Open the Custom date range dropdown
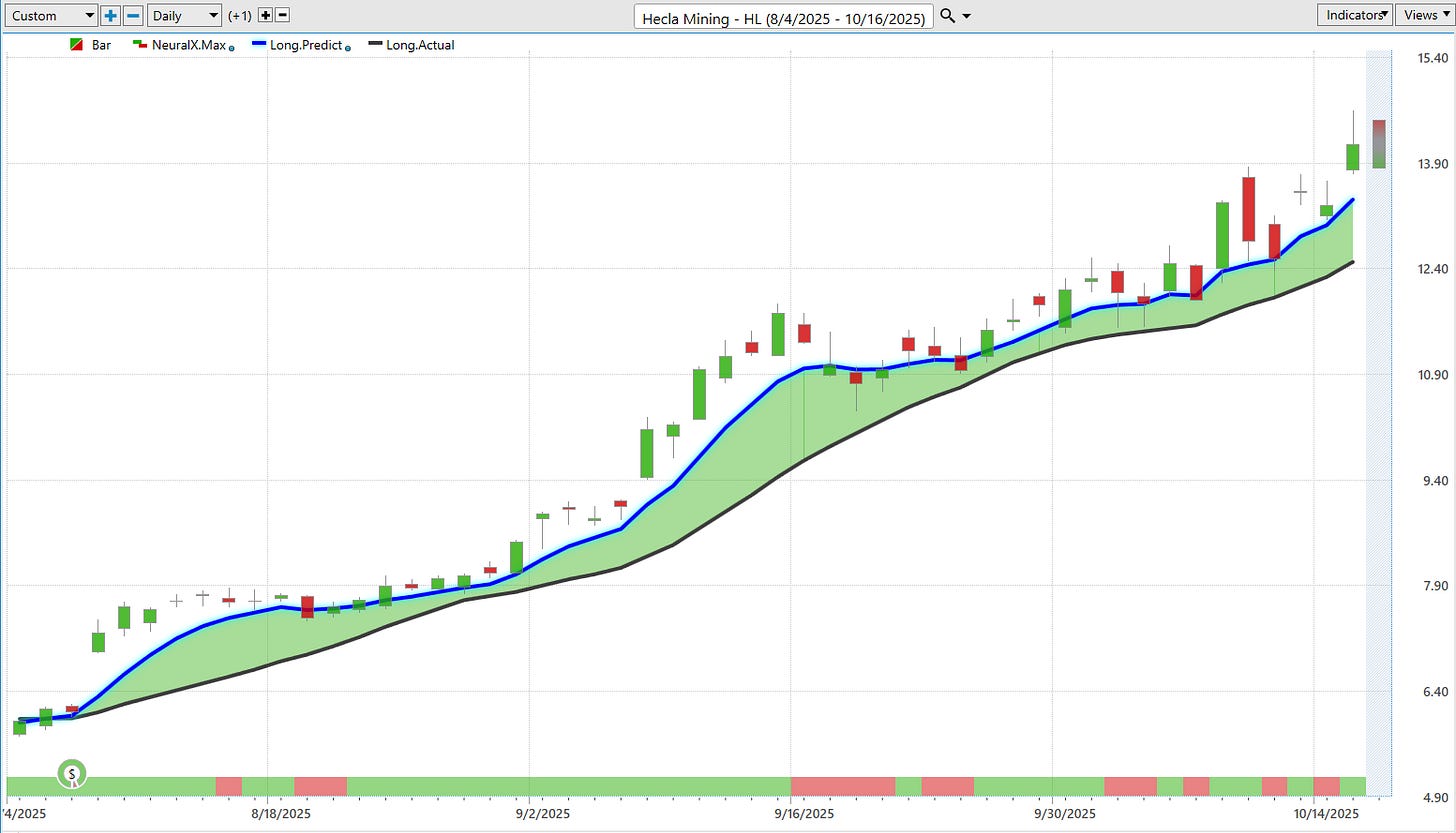Image resolution: width=1456 pixels, height=833 pixels. (x=50, y=16)
